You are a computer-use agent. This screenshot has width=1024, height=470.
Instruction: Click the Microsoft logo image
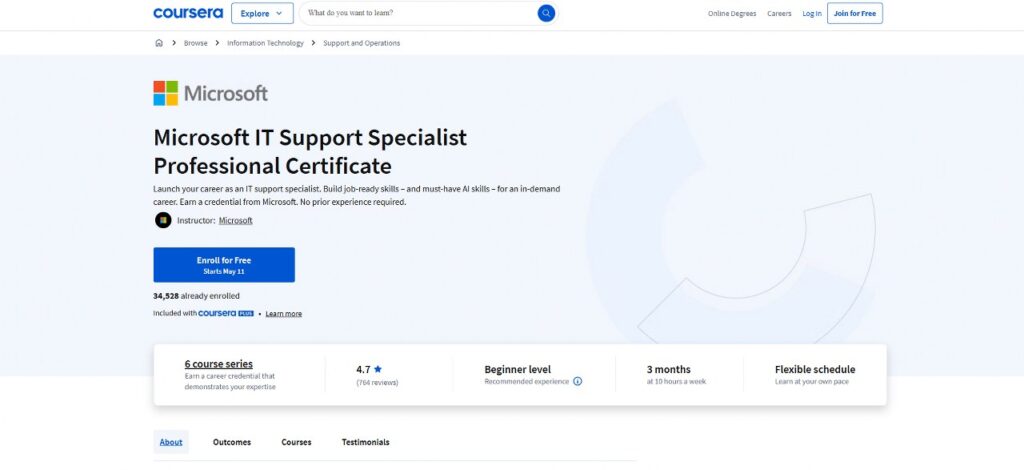pyautogui.click(x=211, y=93)
